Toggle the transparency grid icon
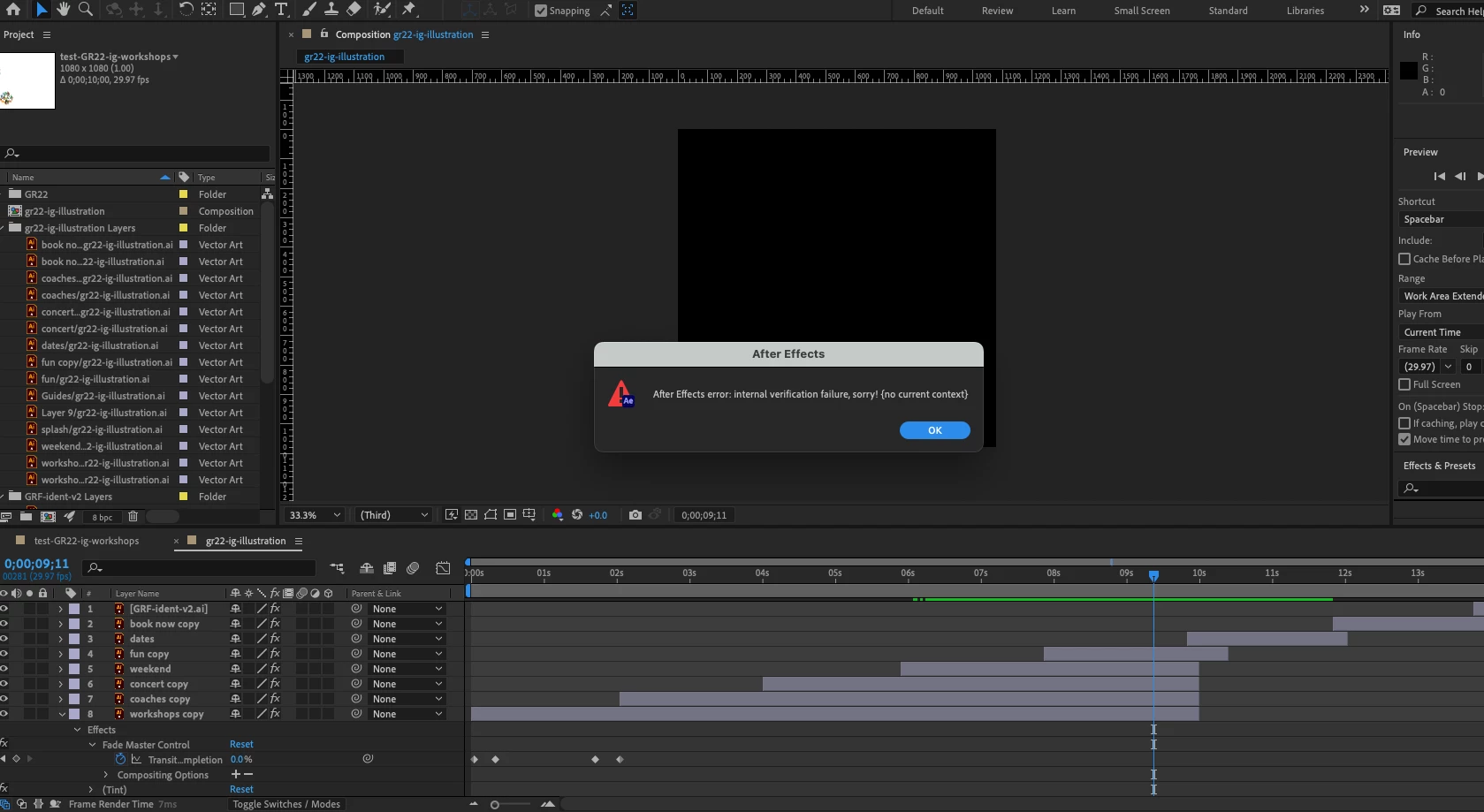 pyautogui.click(x=471, y=515)
